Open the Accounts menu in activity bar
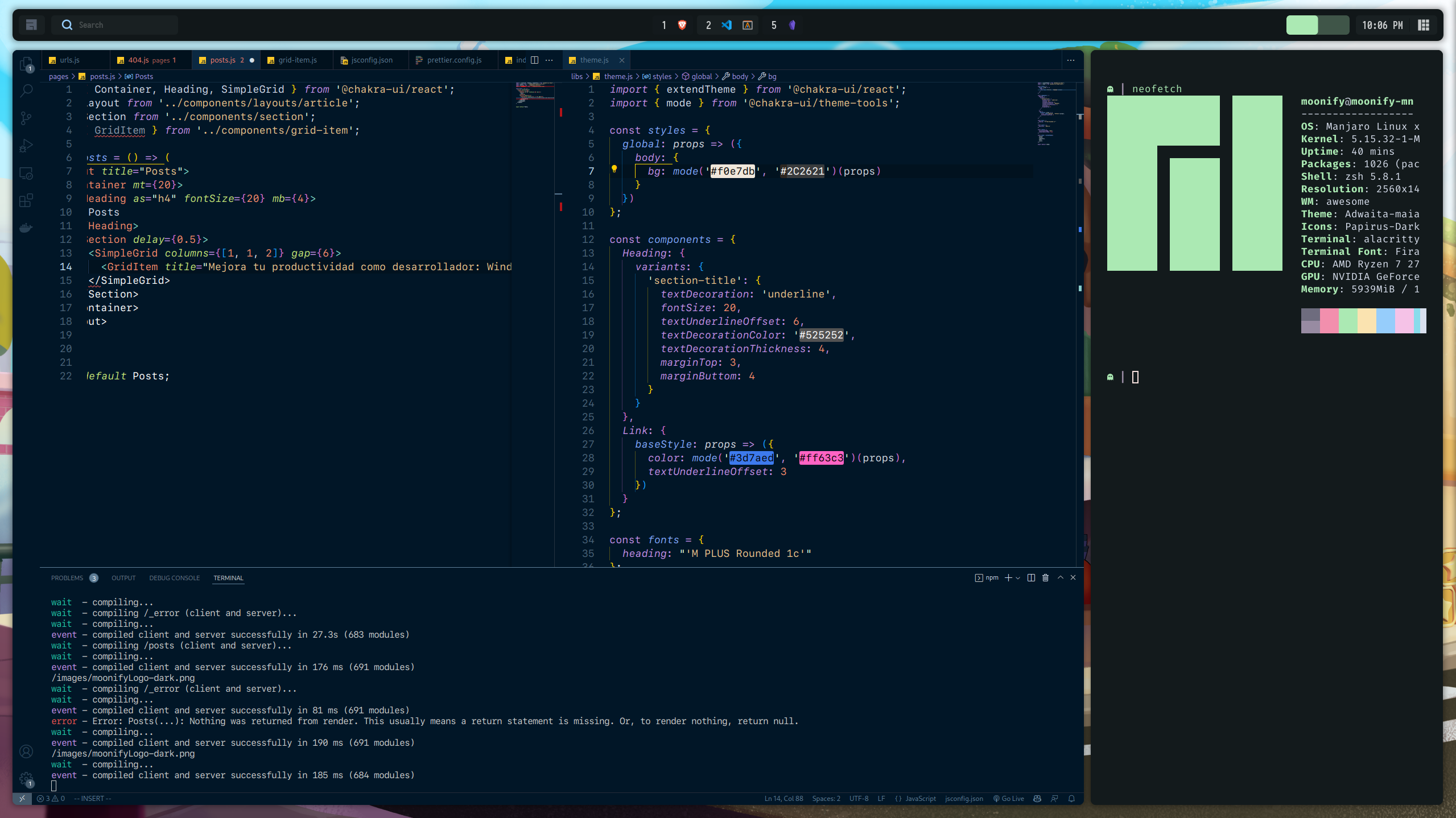This screenshot has width=1456, height=818. (x=26, y=751)
